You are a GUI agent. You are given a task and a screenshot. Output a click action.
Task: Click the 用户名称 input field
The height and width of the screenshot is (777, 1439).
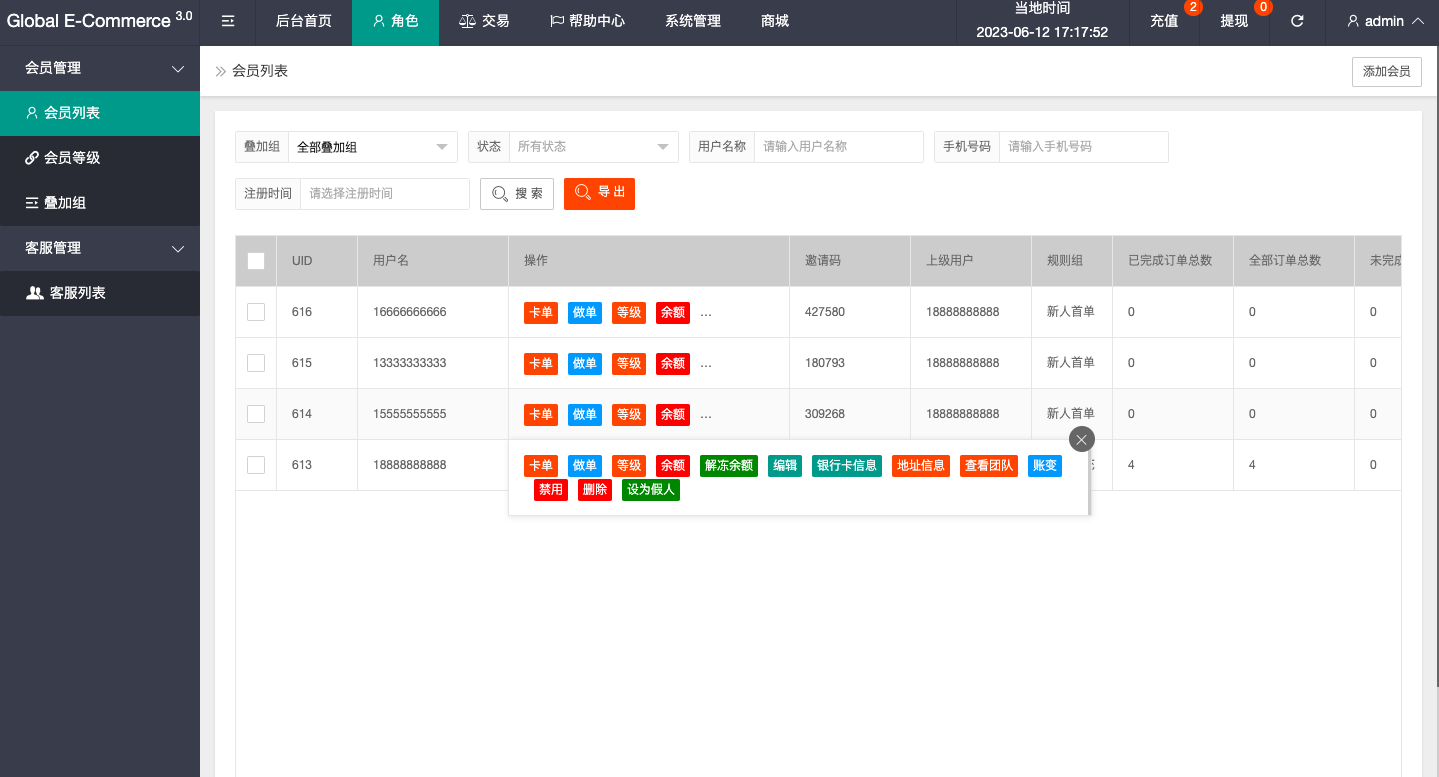(x=838, y=147)
